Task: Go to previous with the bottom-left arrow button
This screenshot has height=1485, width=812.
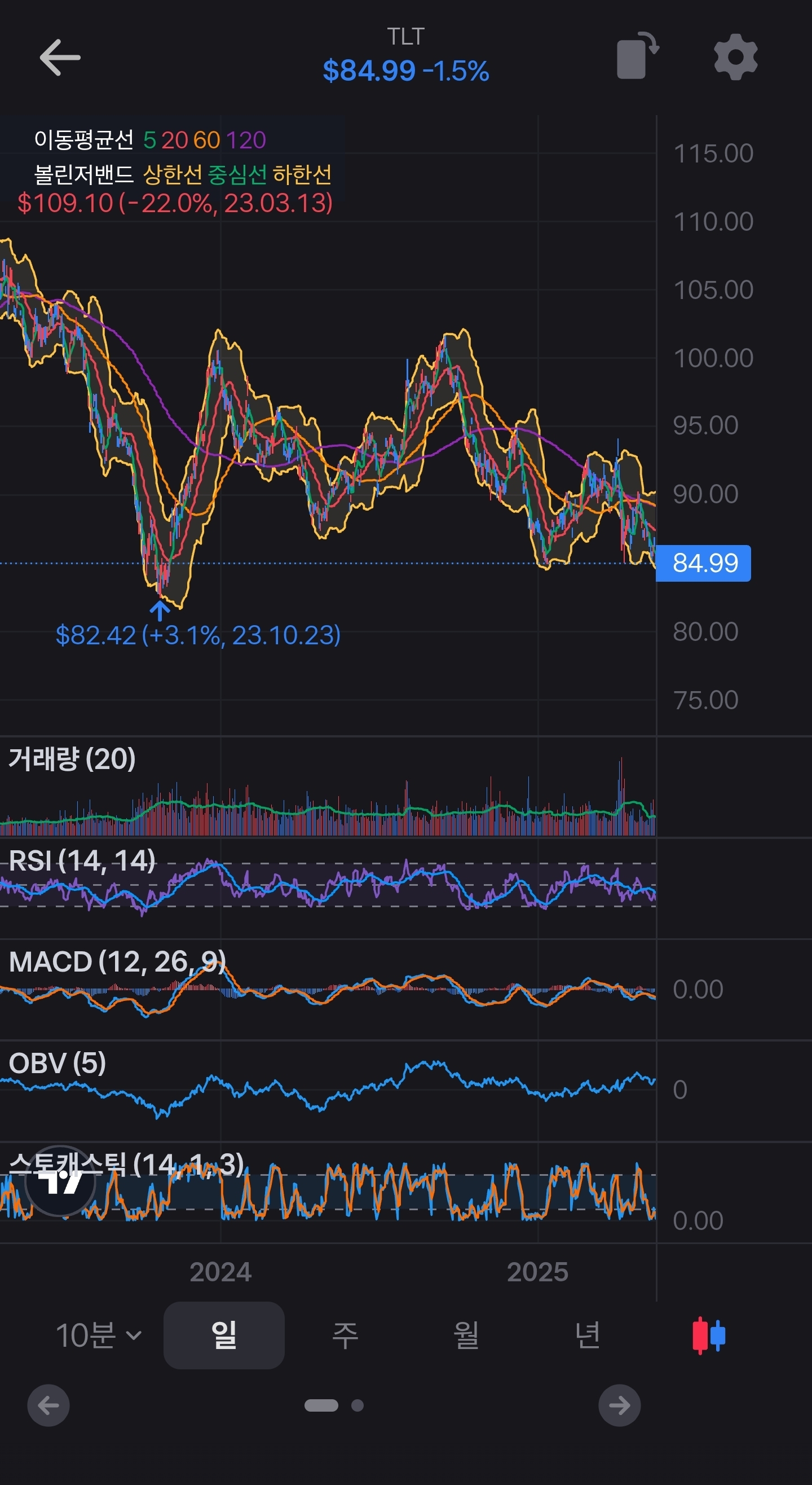Action: (x=48, y=1405)
